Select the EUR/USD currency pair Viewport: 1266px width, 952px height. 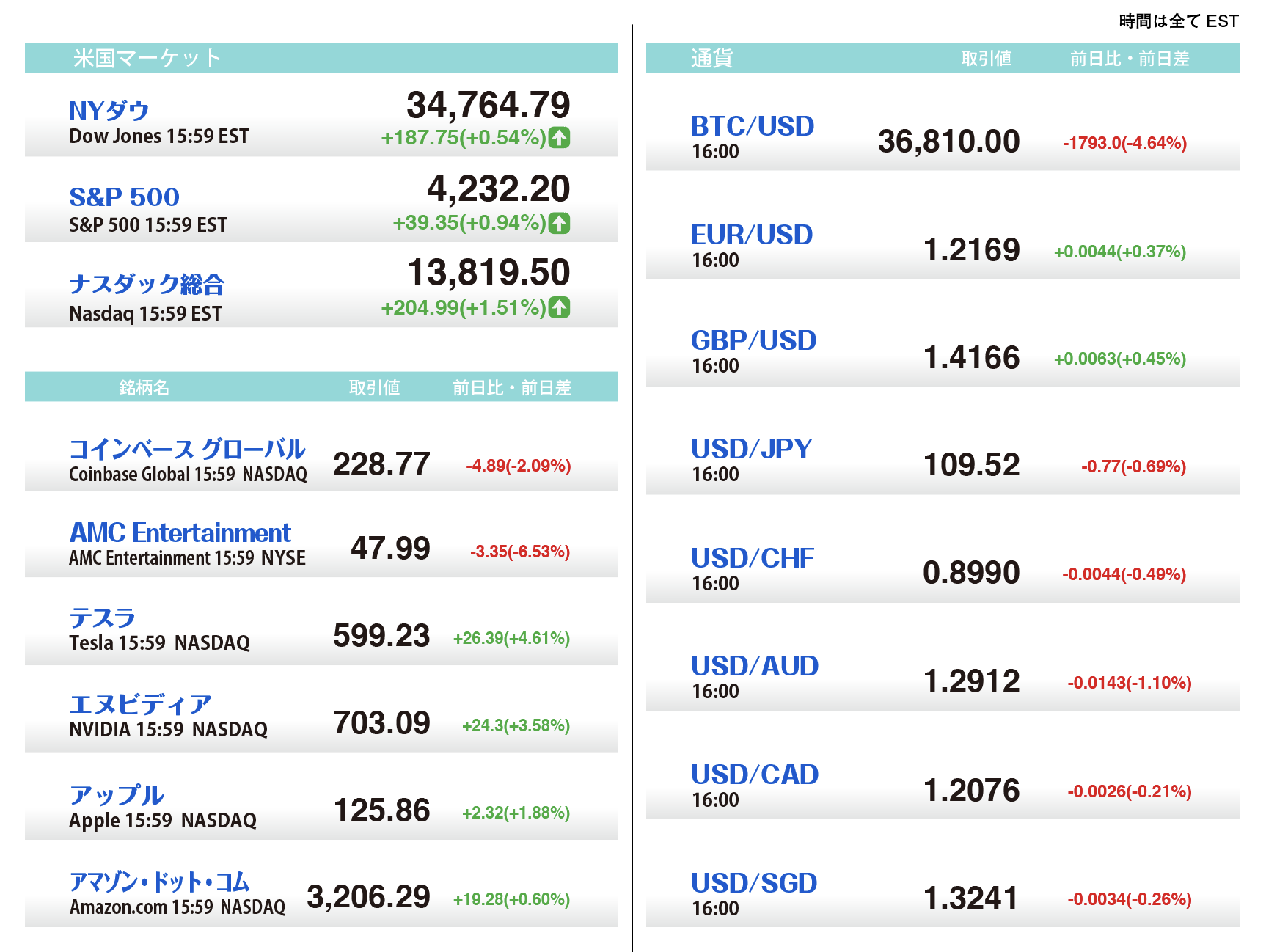751,235
